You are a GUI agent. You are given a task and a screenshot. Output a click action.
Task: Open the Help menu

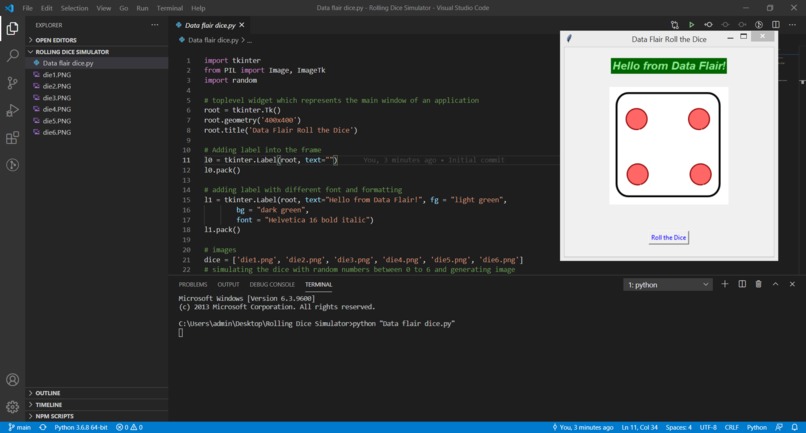tap(198, 8)
